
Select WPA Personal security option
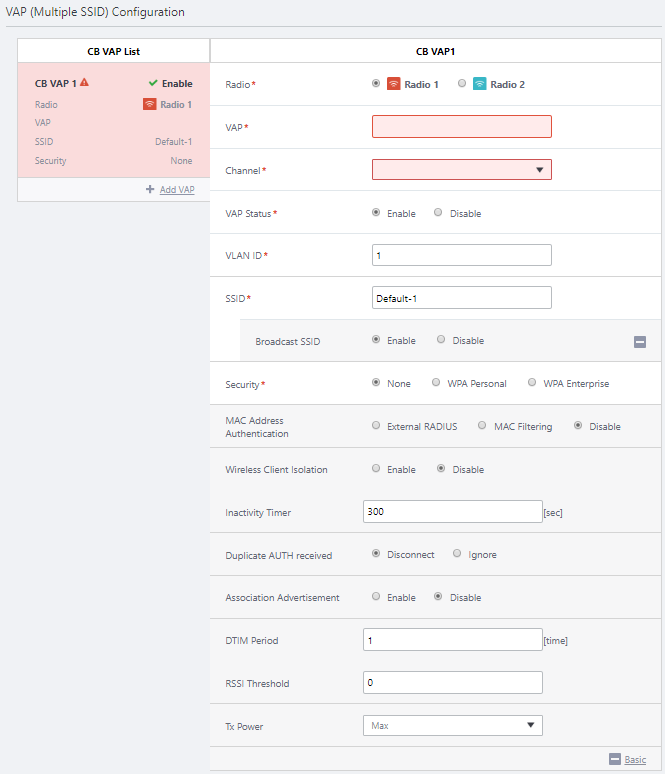click(436, 383)
